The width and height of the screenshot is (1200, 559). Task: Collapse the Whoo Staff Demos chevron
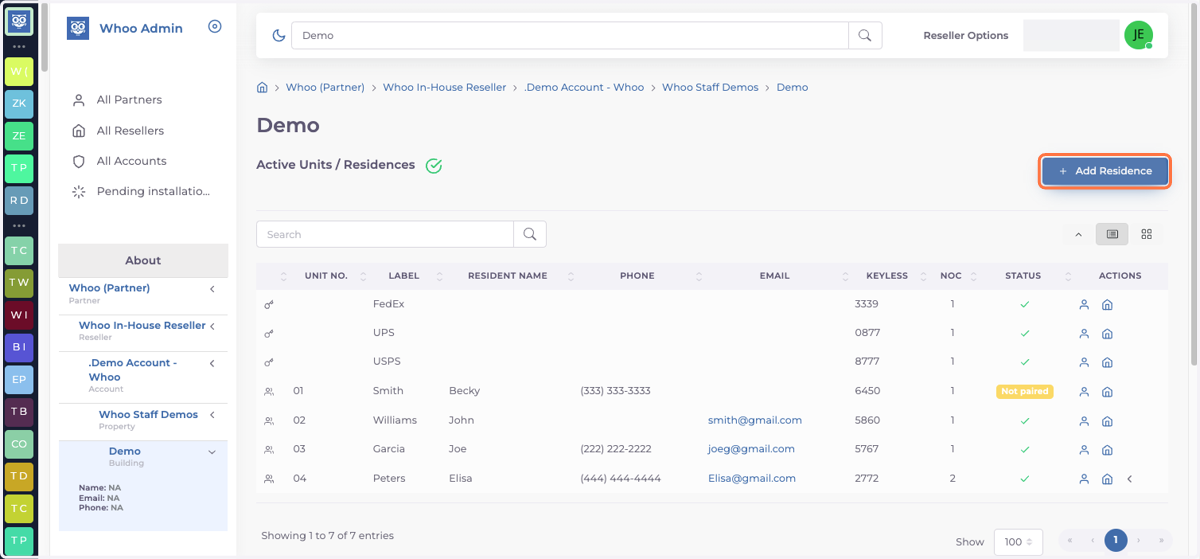click(212, 415)
